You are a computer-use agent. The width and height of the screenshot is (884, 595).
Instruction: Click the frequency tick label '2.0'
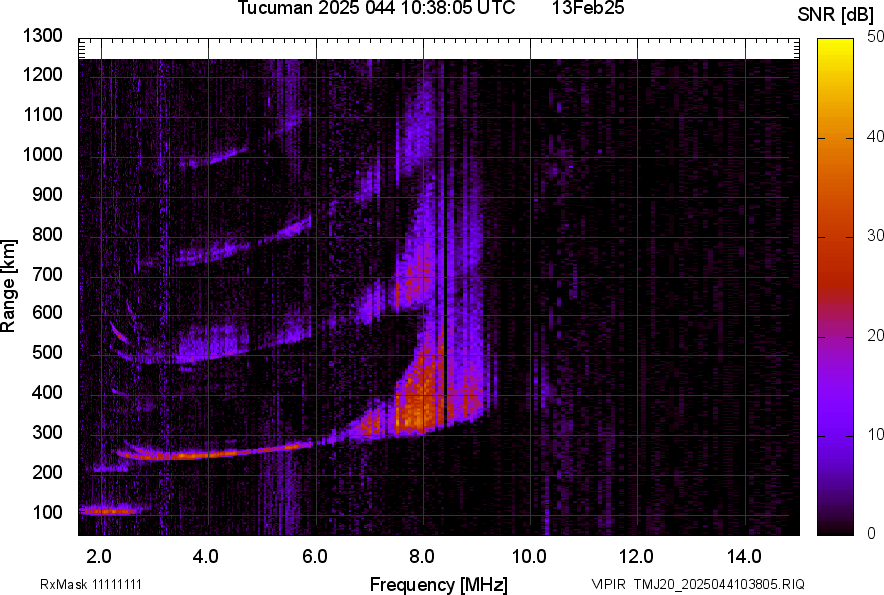pyautogui.click(x=99, y=557)
